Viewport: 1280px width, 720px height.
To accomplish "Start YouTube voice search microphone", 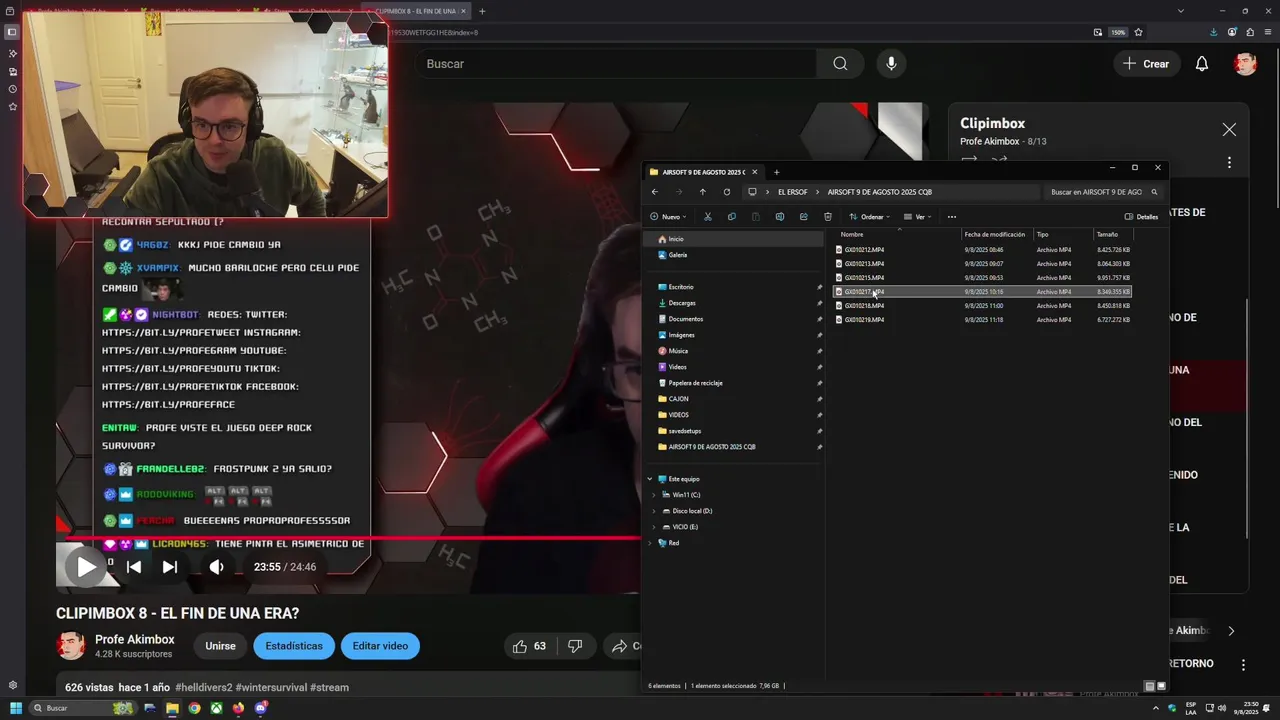I will tap(891, 64).
